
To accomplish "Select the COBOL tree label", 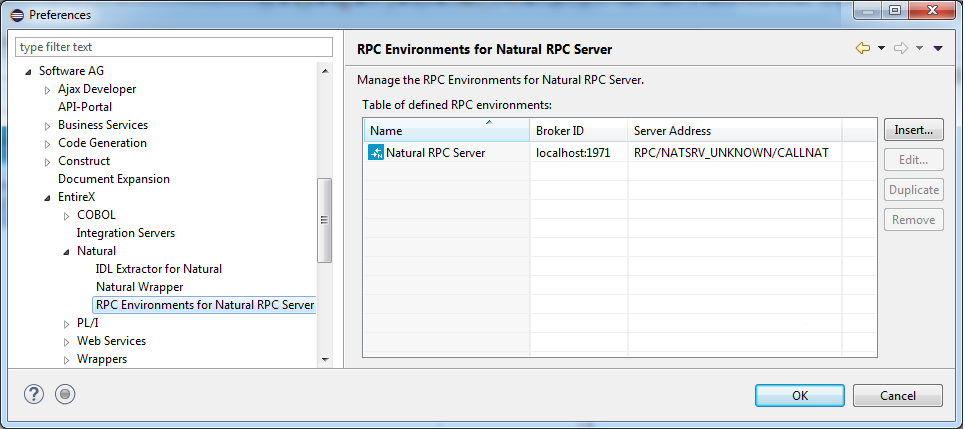I will [x=96, y=215].
